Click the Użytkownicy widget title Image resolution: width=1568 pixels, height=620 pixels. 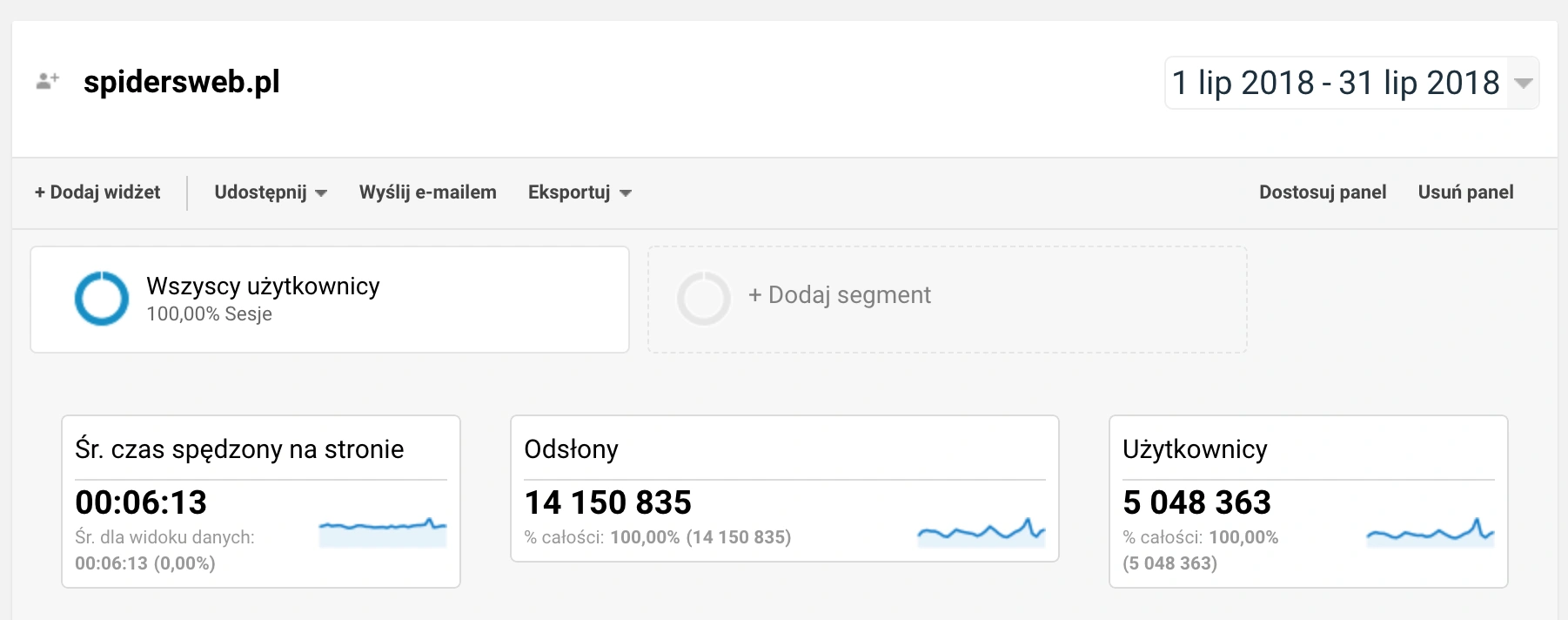[x=1195, y=449]
